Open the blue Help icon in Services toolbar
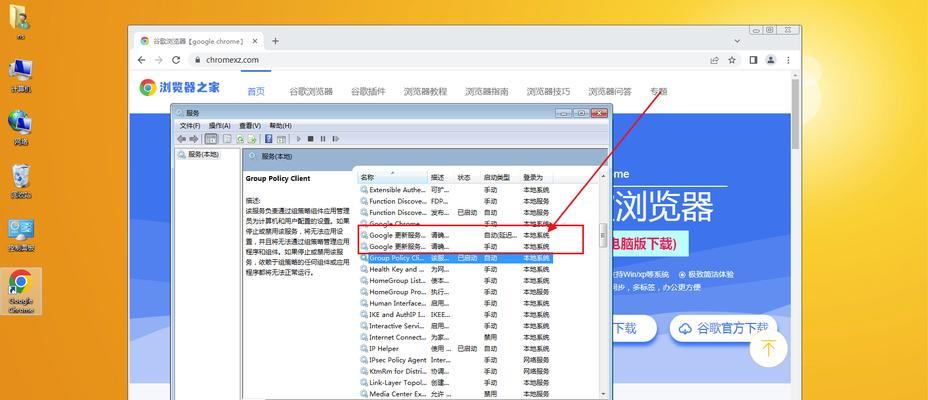Image resolution: width=928 pixels, height=400 pixels. click(269, 139)
